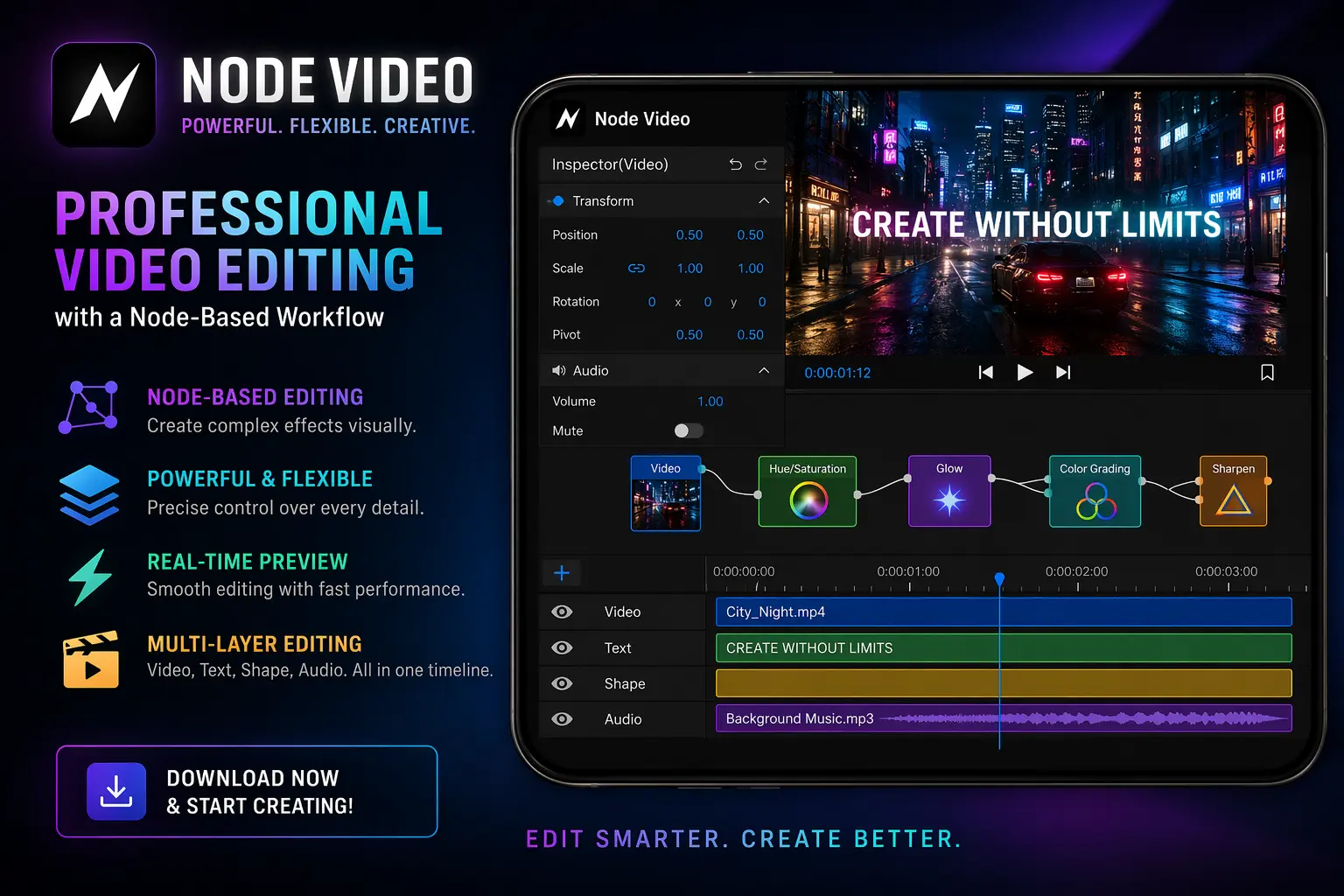The image size is (1344, 896).
Task: Click timeline ruler at 0:00:02:00
Action: [1076, 571]
